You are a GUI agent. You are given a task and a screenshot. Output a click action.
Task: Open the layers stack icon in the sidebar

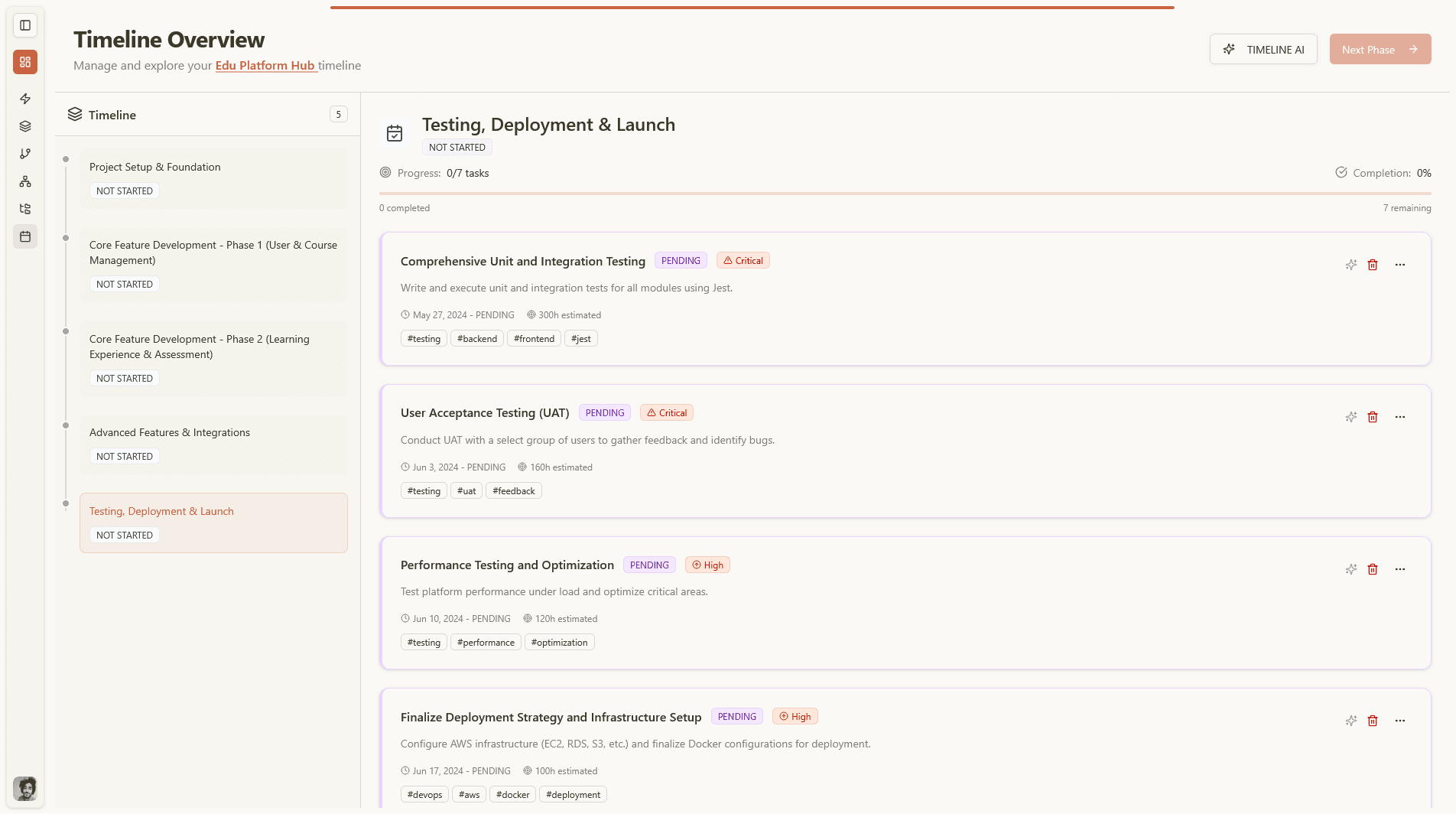coord(25,126)
